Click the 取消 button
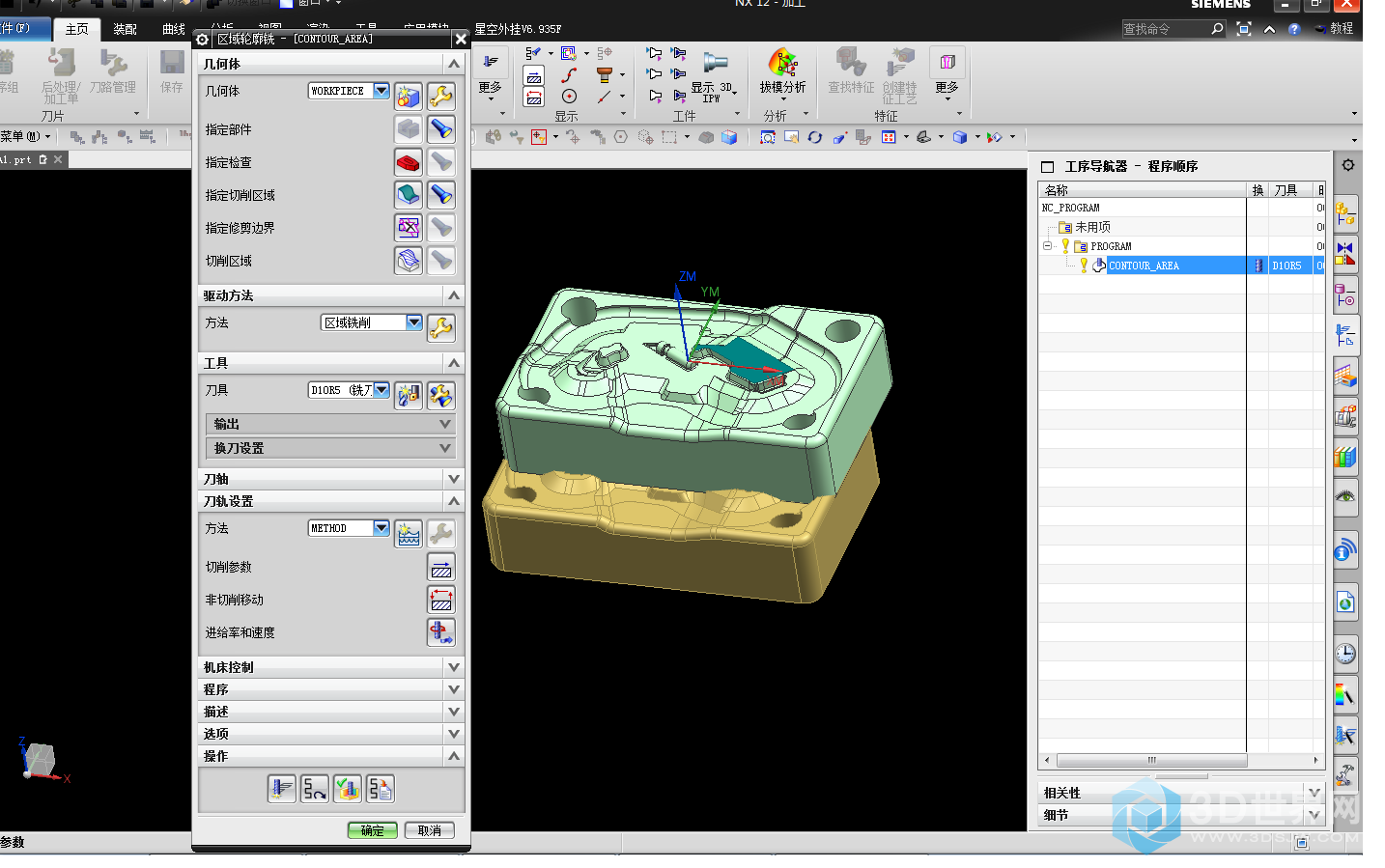Image resolution: width=1385 pixels, height=868 pixels. 430,830
